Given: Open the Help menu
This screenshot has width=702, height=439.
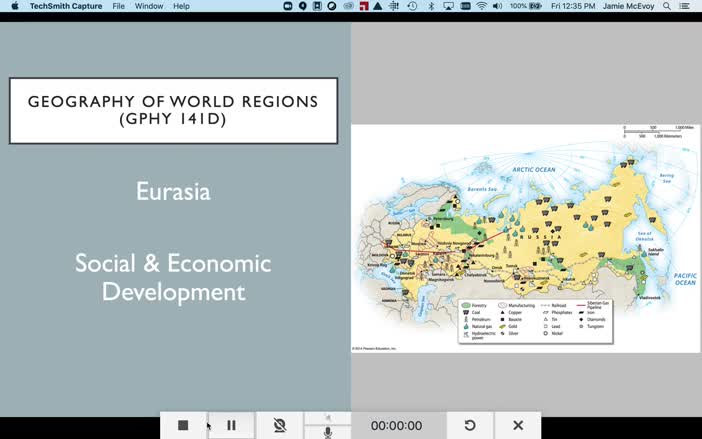Looking at the screenshot, I should click(181, 6).
